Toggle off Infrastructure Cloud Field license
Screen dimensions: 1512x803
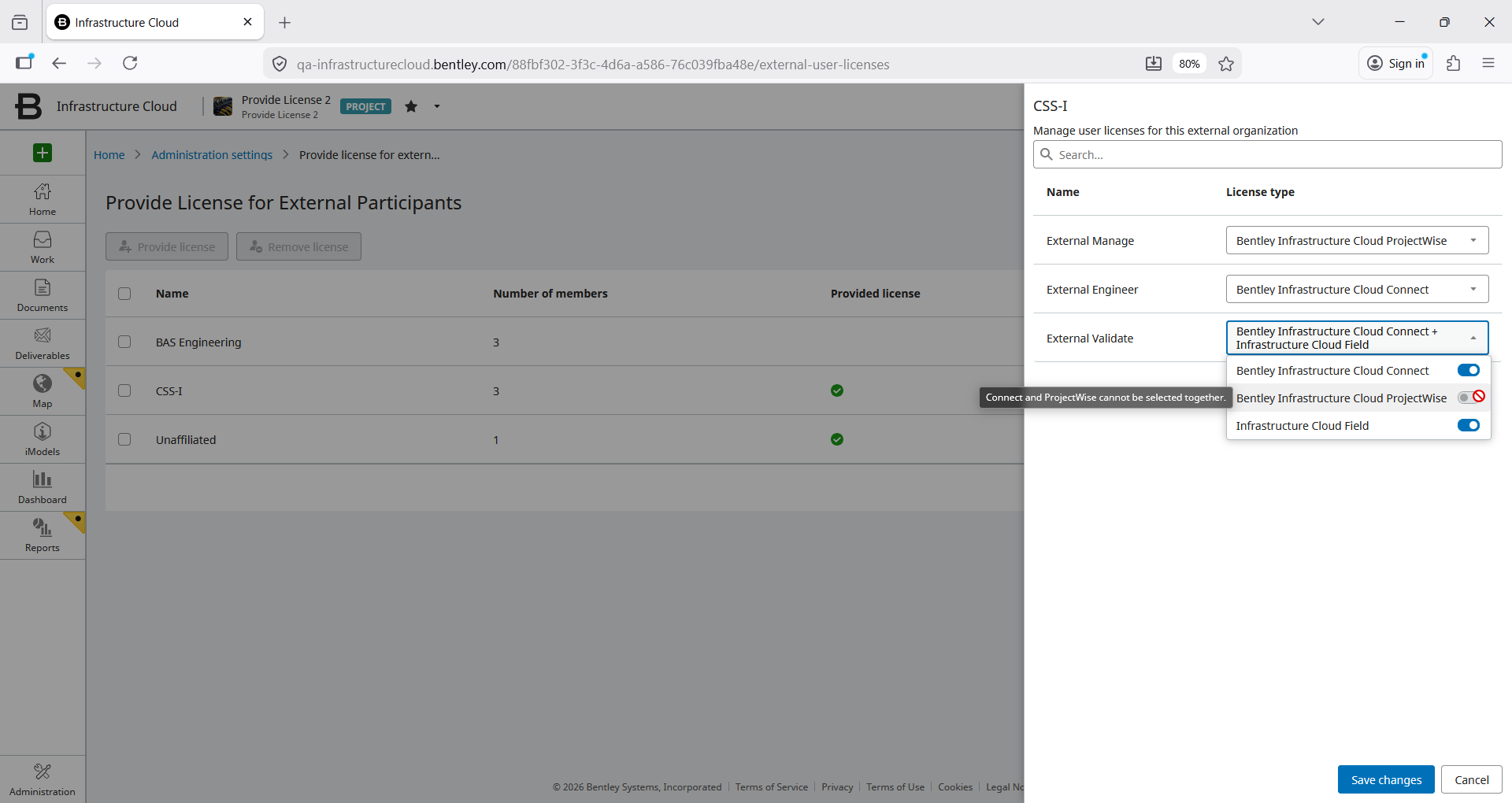tap(1468, 426)
